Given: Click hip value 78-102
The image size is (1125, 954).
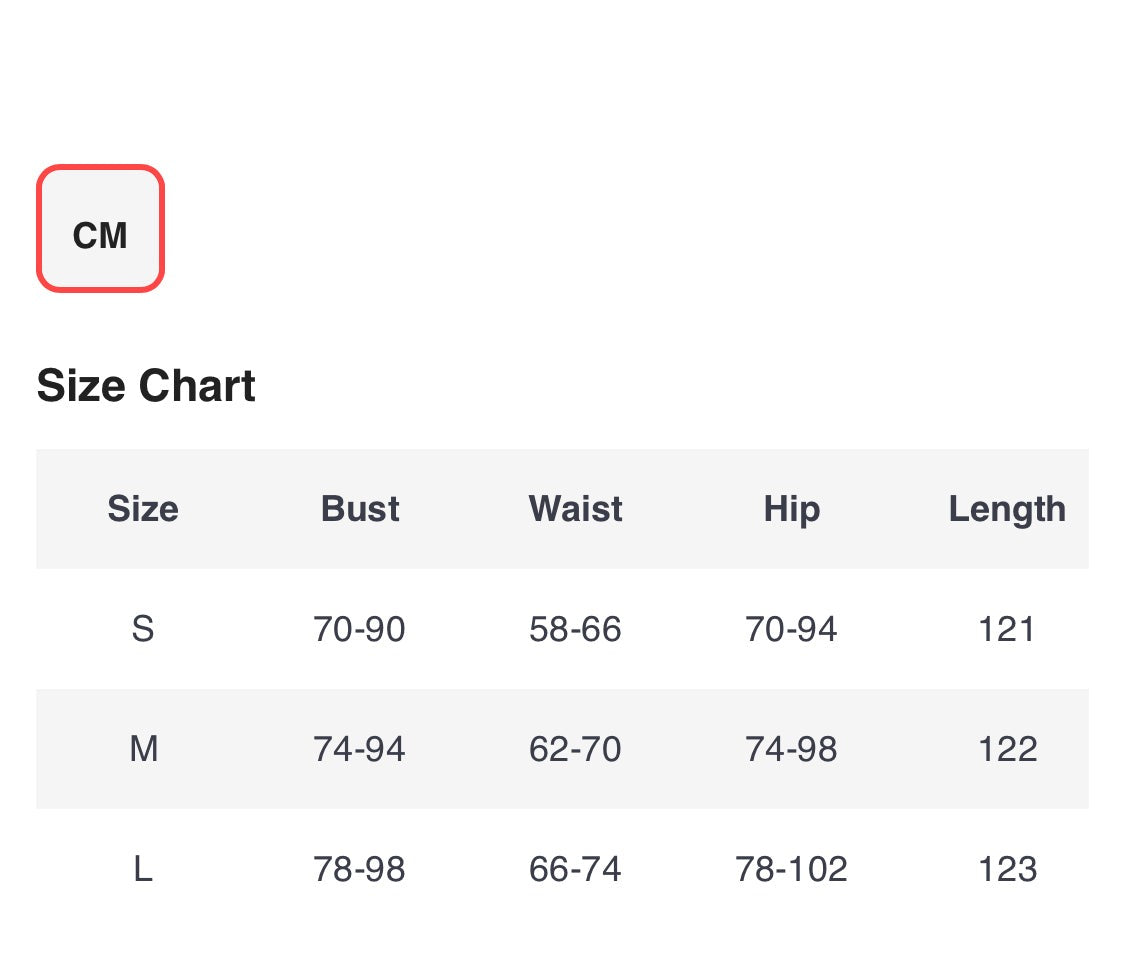Looking at the screenshot, I should click(x=791, y=869).
